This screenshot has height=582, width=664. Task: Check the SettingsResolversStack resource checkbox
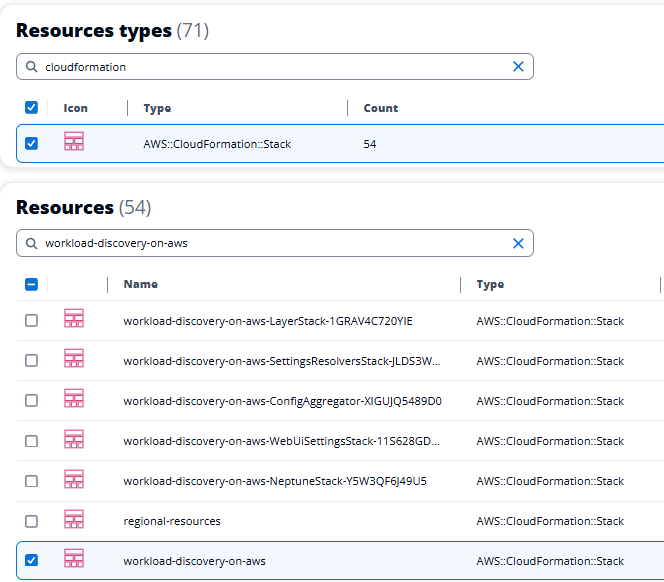click(31, 360)
